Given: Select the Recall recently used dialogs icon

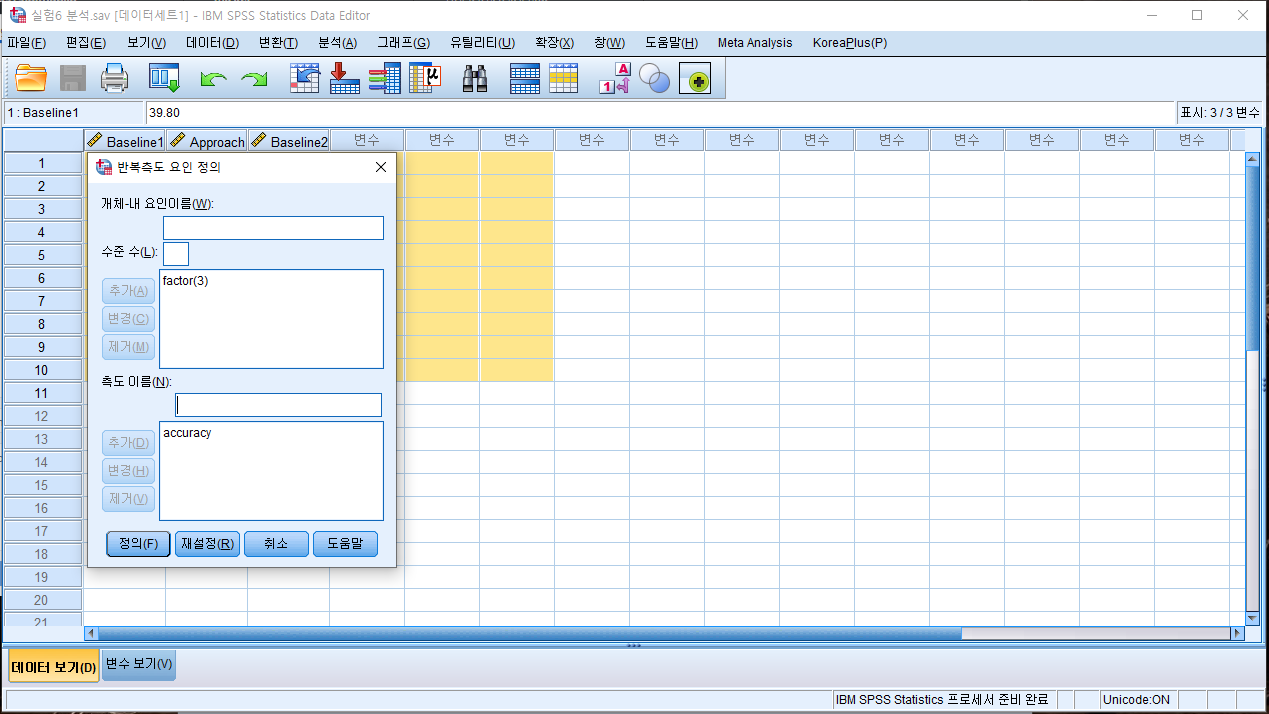Looking at the screenshot, I should point(163,78).
